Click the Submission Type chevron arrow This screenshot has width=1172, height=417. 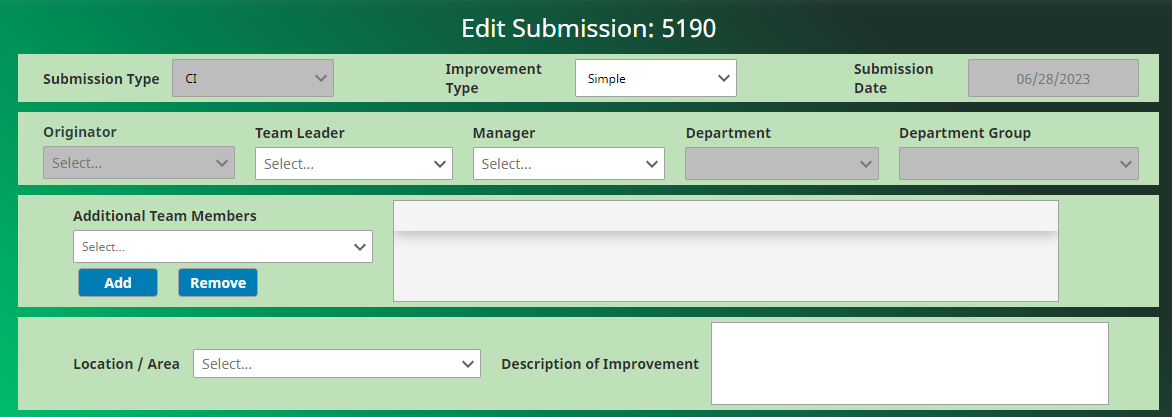click(321, 78)
